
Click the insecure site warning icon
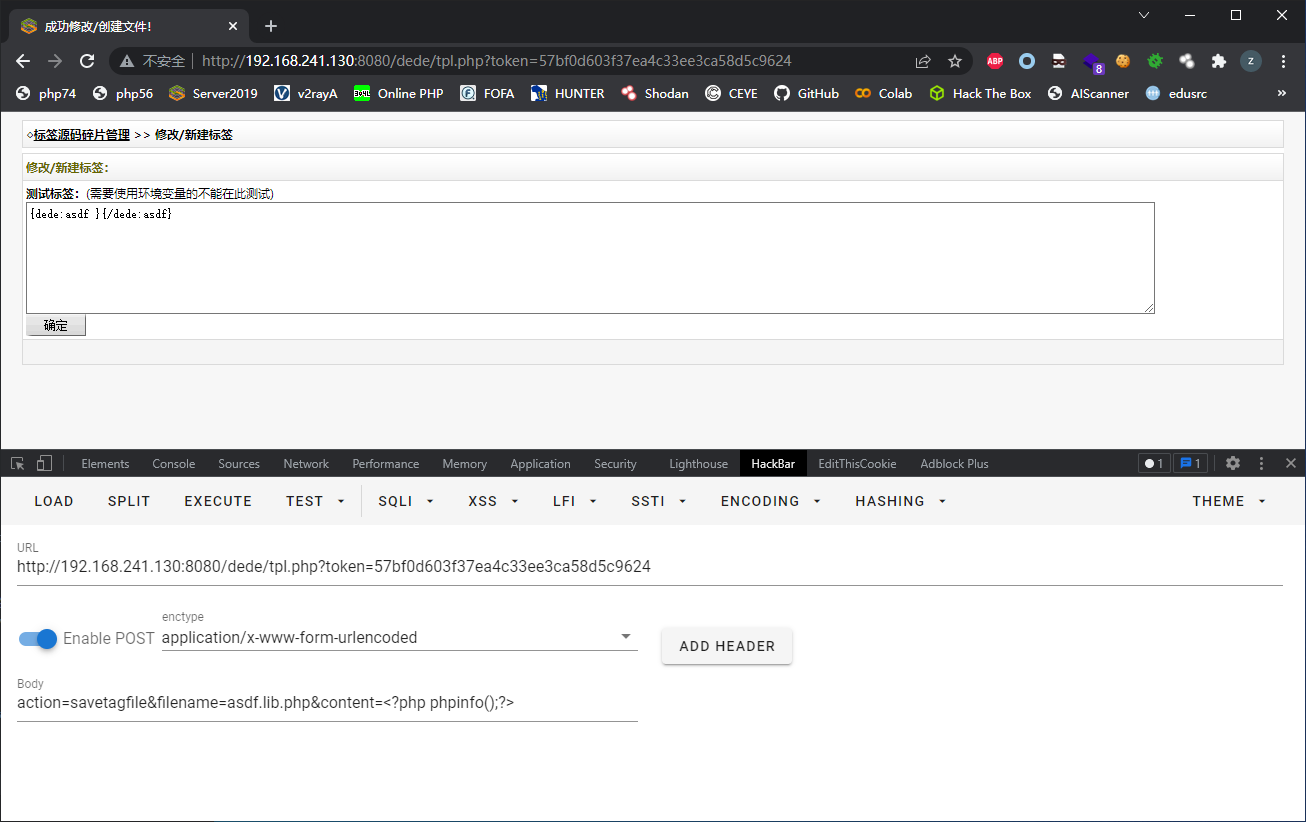tap(127, 61)
